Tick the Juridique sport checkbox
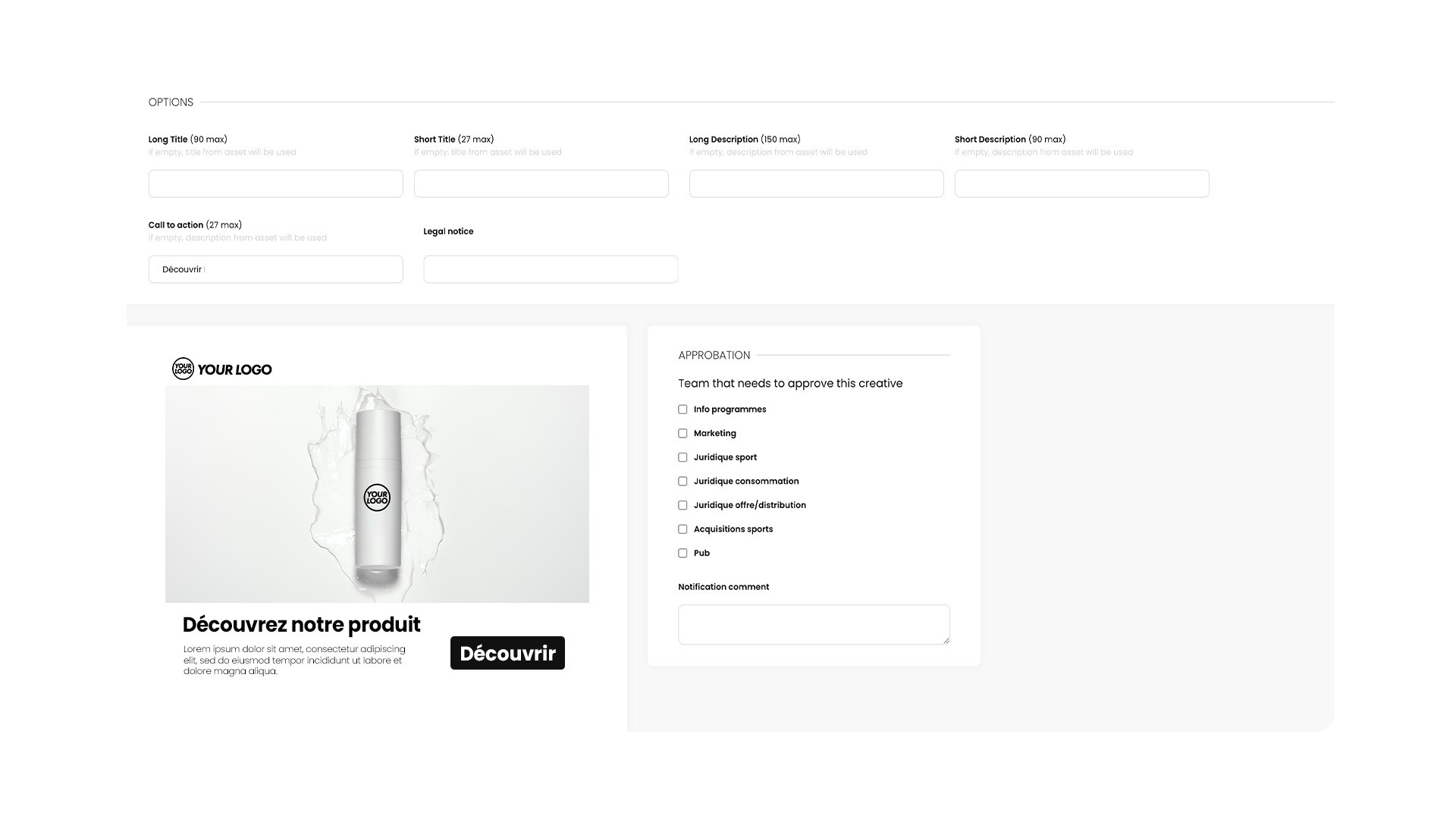The width and height of the screenshot is (1456, 819). (682, 457)
